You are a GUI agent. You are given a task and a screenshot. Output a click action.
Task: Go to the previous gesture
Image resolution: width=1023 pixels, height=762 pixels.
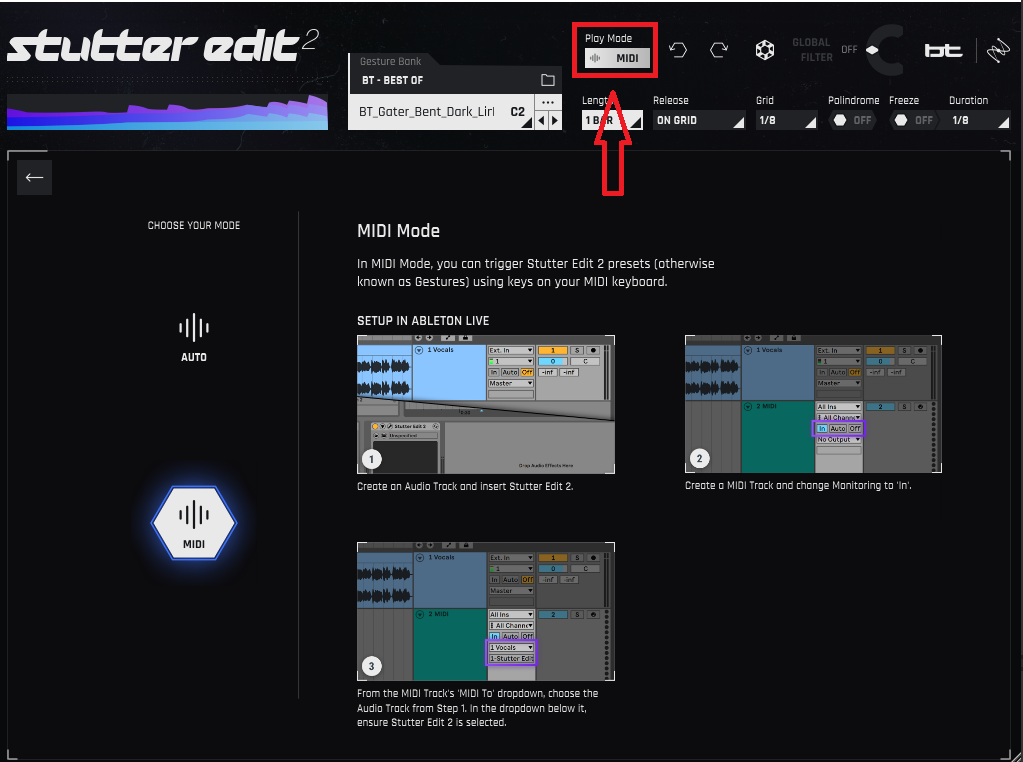click(x=542, y=120)
